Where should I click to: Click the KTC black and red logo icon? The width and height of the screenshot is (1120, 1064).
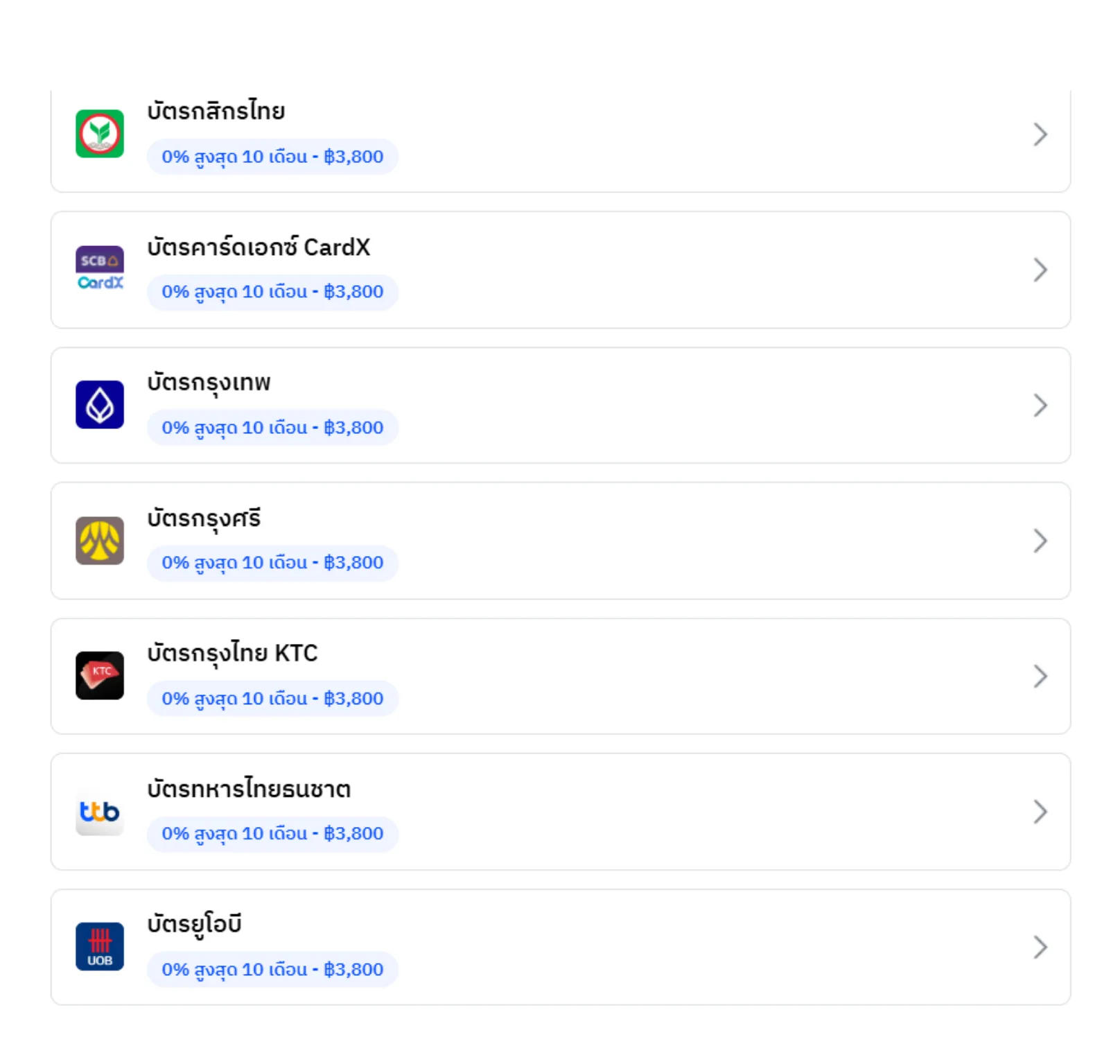100,676
